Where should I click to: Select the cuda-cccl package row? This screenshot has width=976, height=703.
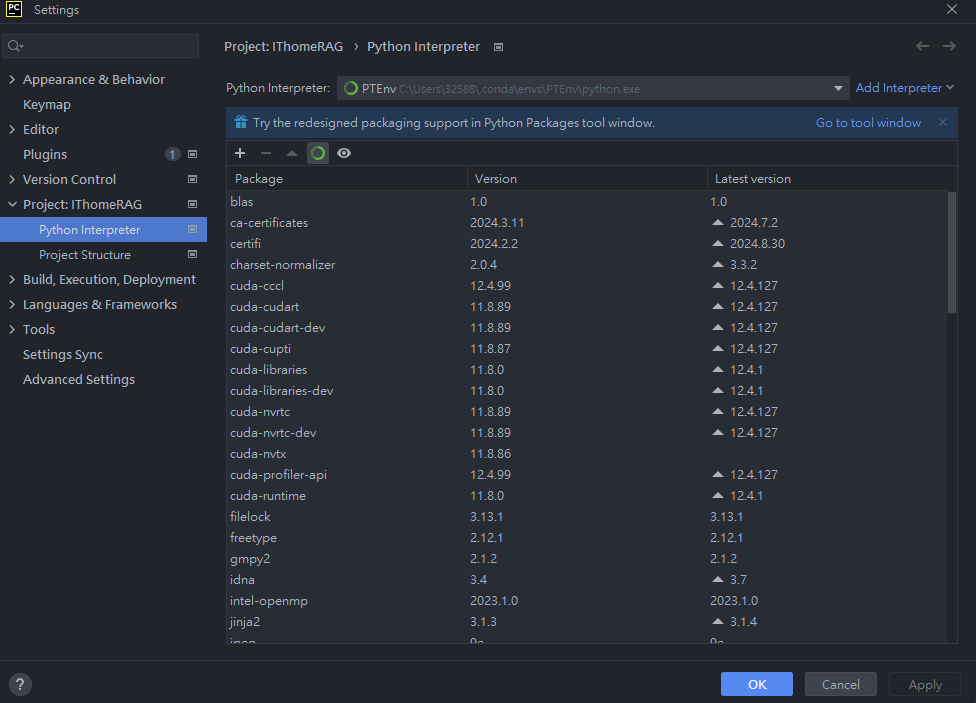[586, 286]
